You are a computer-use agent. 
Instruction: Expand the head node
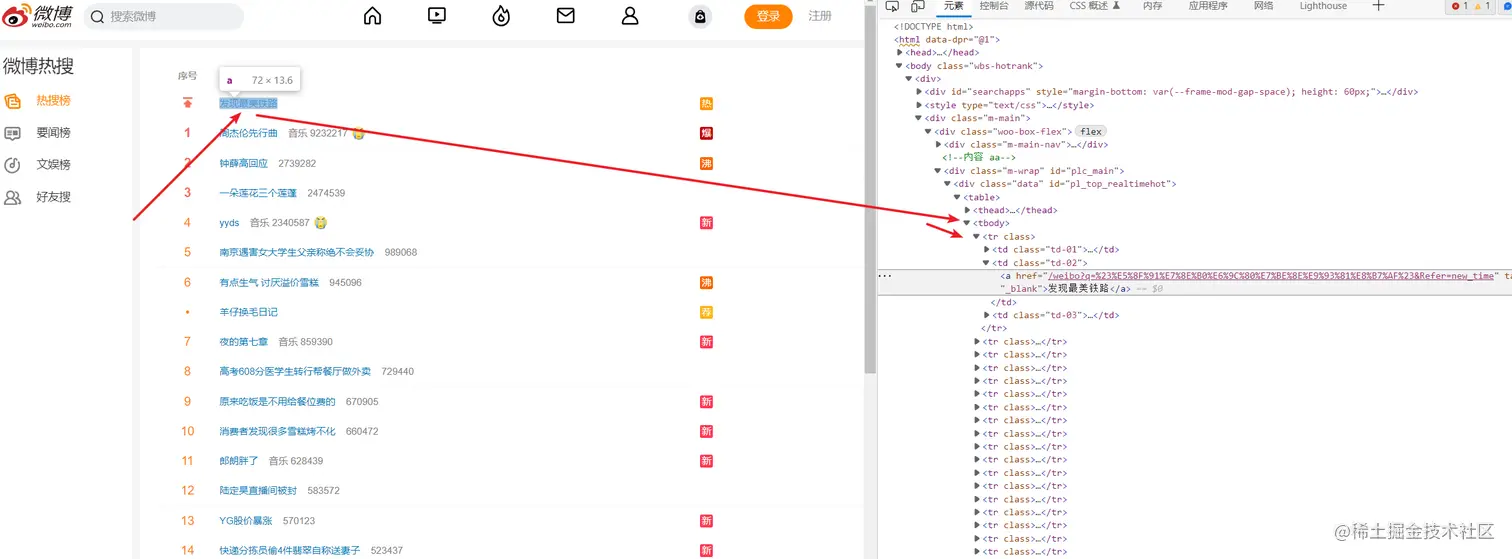point(900,53)
